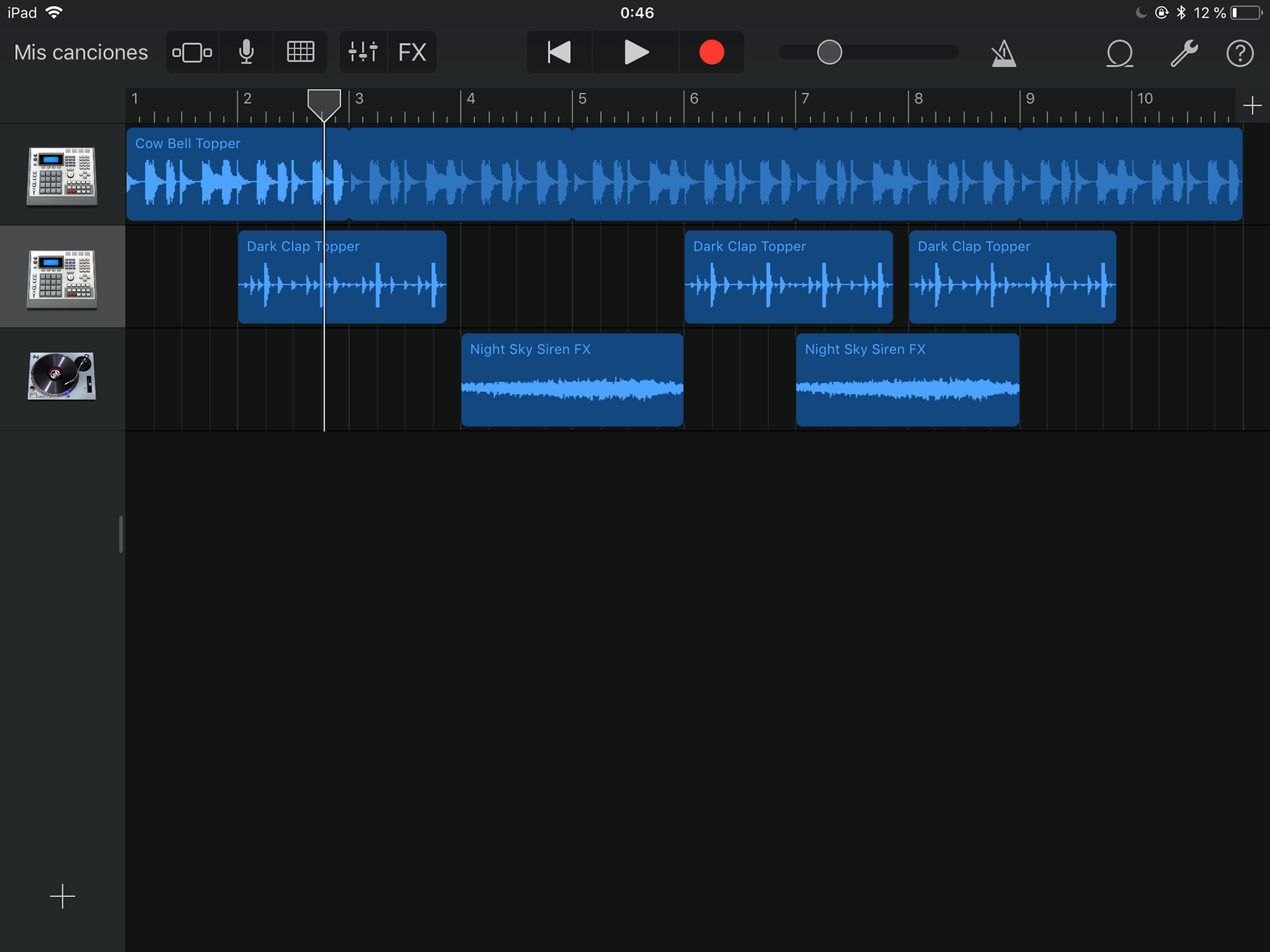Add a new track with plus button
Image resolution: width=1270 pixels, height=952 pixels.
point(62,896)
